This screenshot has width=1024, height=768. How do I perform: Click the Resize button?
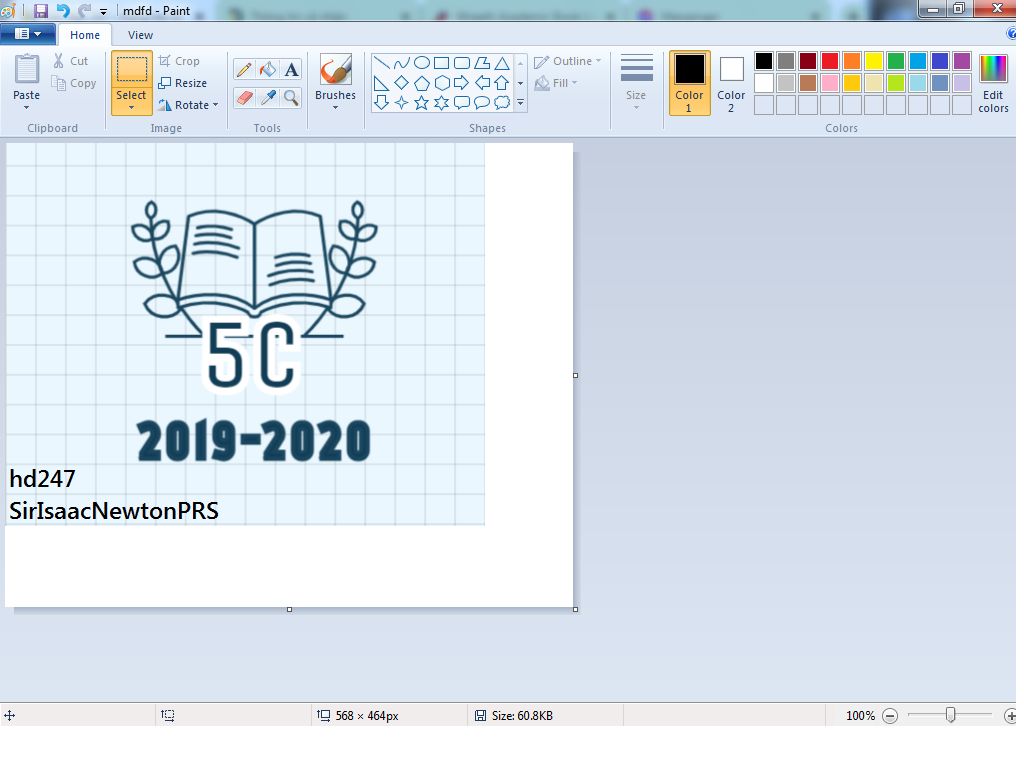(183, 83)
